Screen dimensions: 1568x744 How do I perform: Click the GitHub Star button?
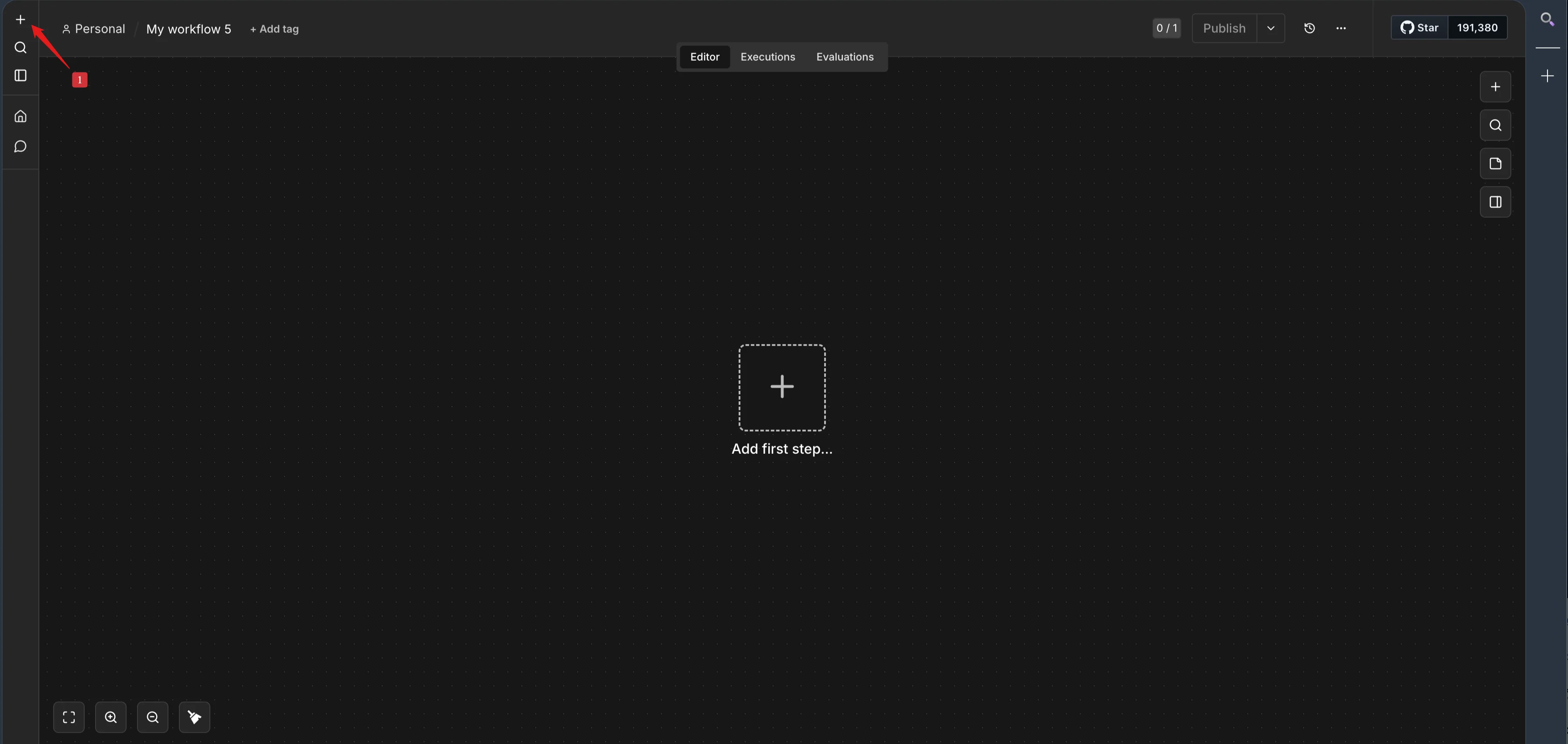(1419, 28)
